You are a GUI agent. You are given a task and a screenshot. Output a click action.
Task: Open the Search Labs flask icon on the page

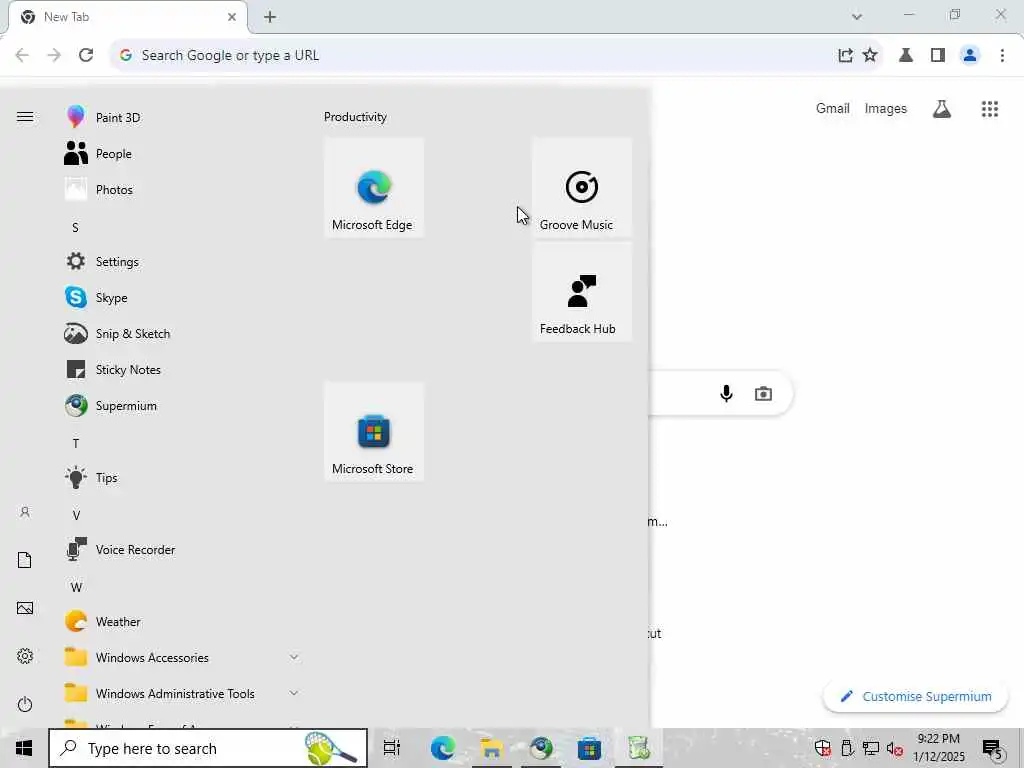tap(942, 109)
